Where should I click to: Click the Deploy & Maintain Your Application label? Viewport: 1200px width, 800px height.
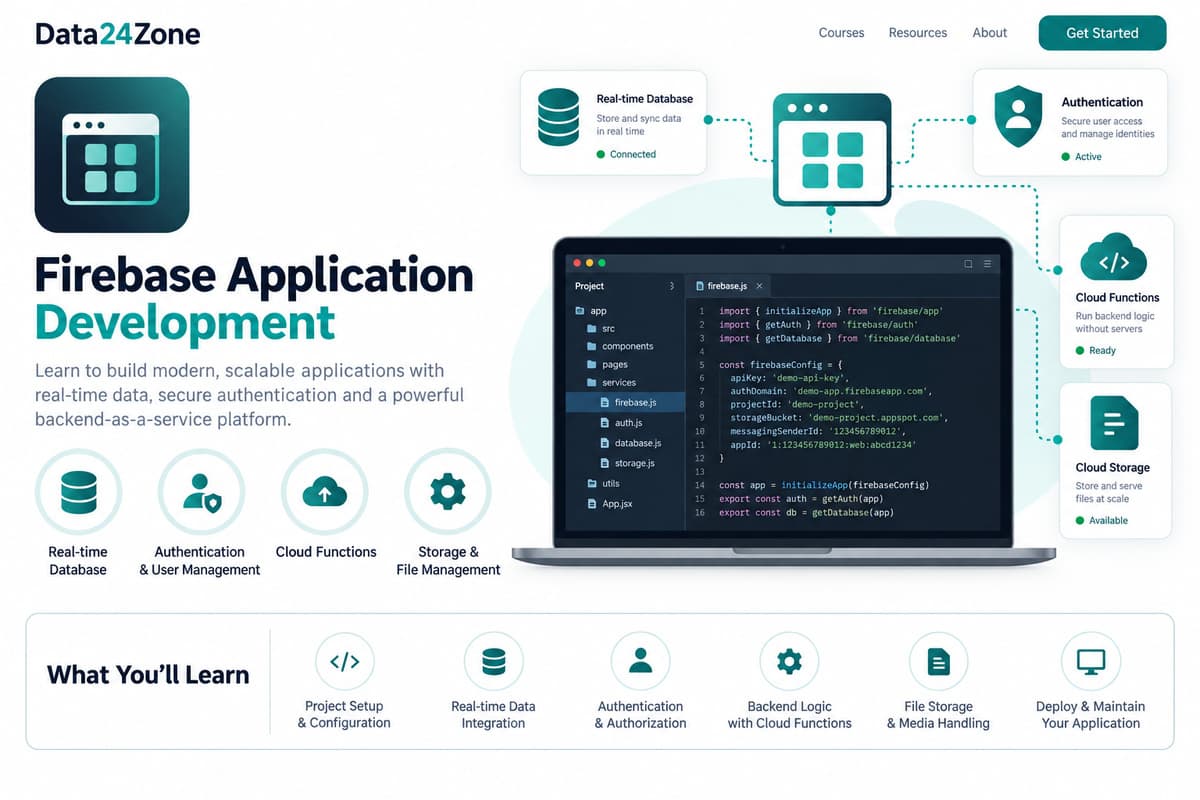pos(1090,715)
